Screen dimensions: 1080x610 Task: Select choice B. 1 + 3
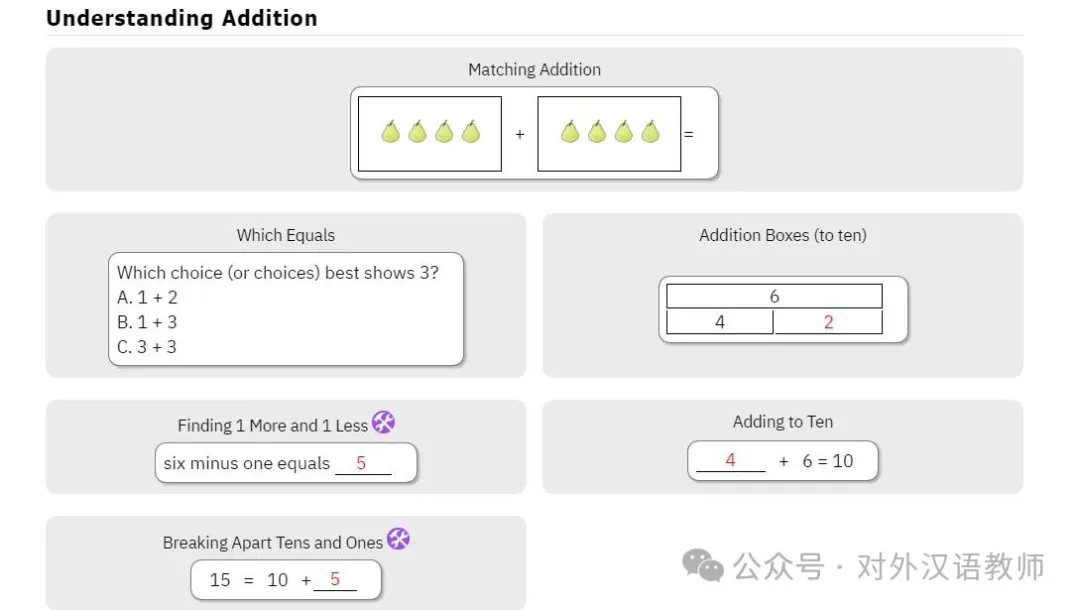click(x=147, y=322)
